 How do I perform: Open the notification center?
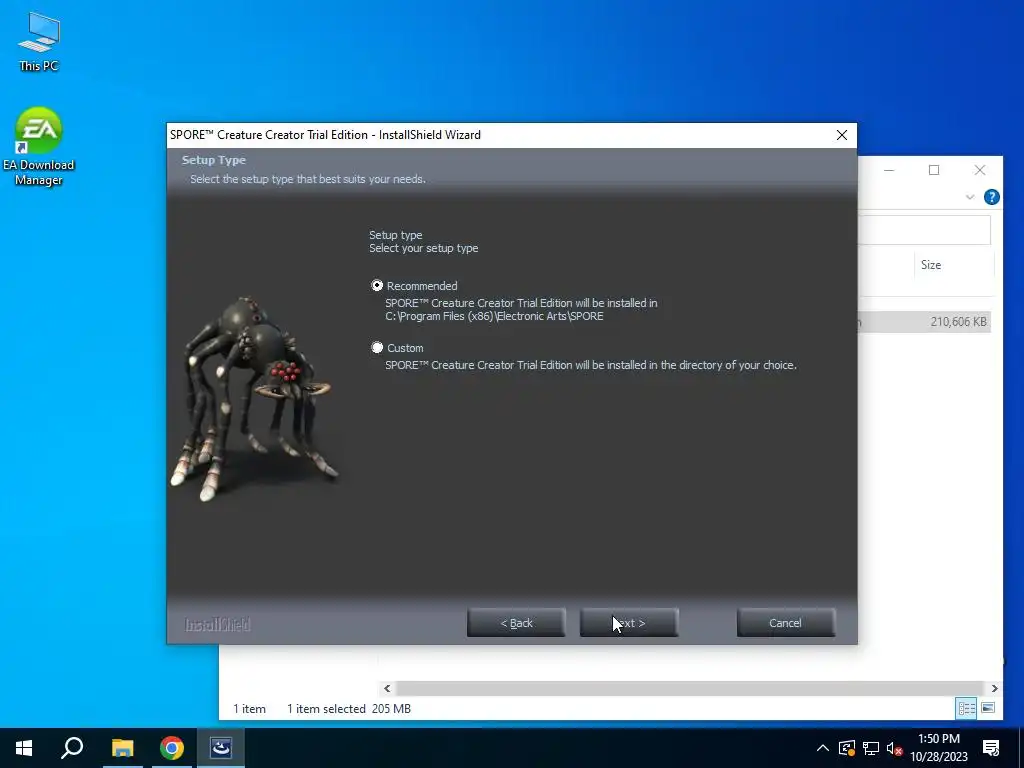point(991,748)
